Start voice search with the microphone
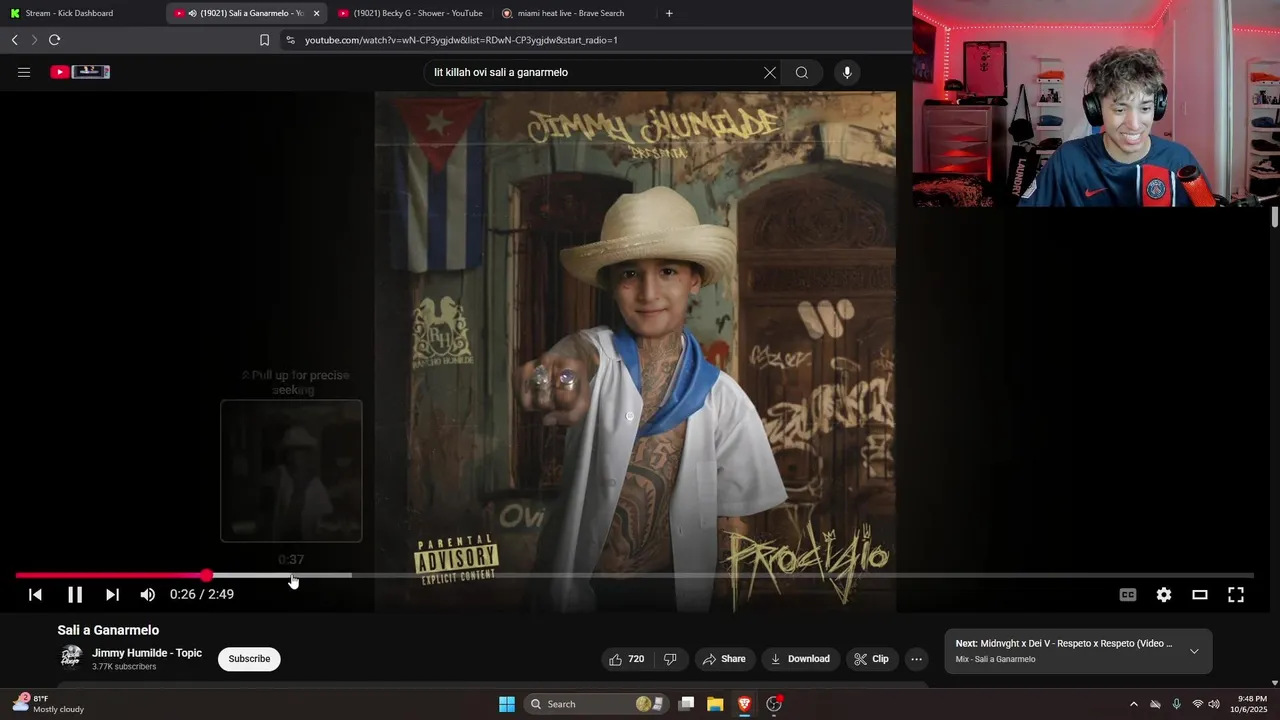This screenshot has height=720, width=1280. tap(847, 72)
